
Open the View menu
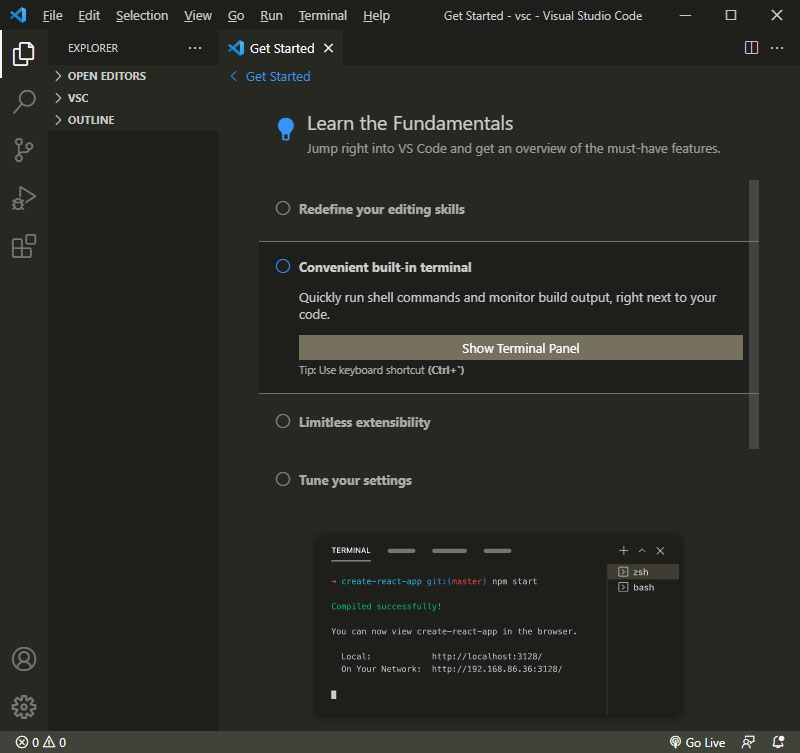tap(198, 16)
